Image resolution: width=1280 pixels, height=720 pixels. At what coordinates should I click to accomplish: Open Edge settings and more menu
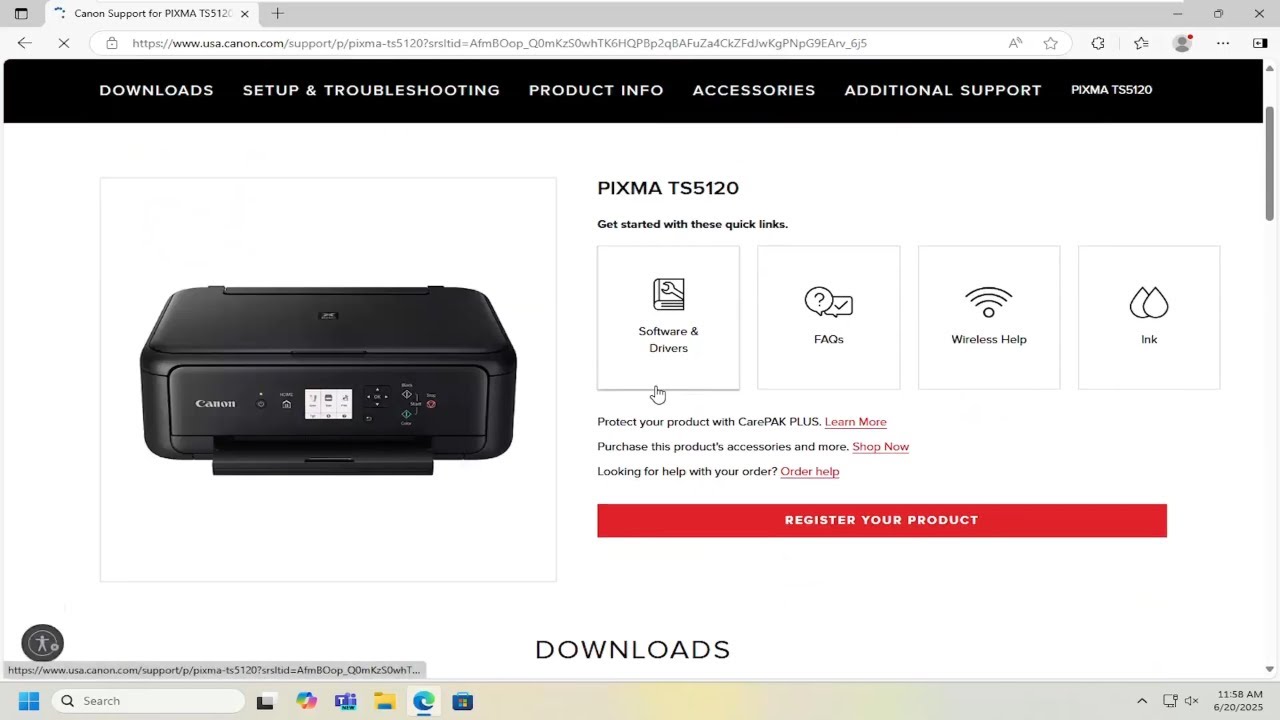[x=1223, y=43]
